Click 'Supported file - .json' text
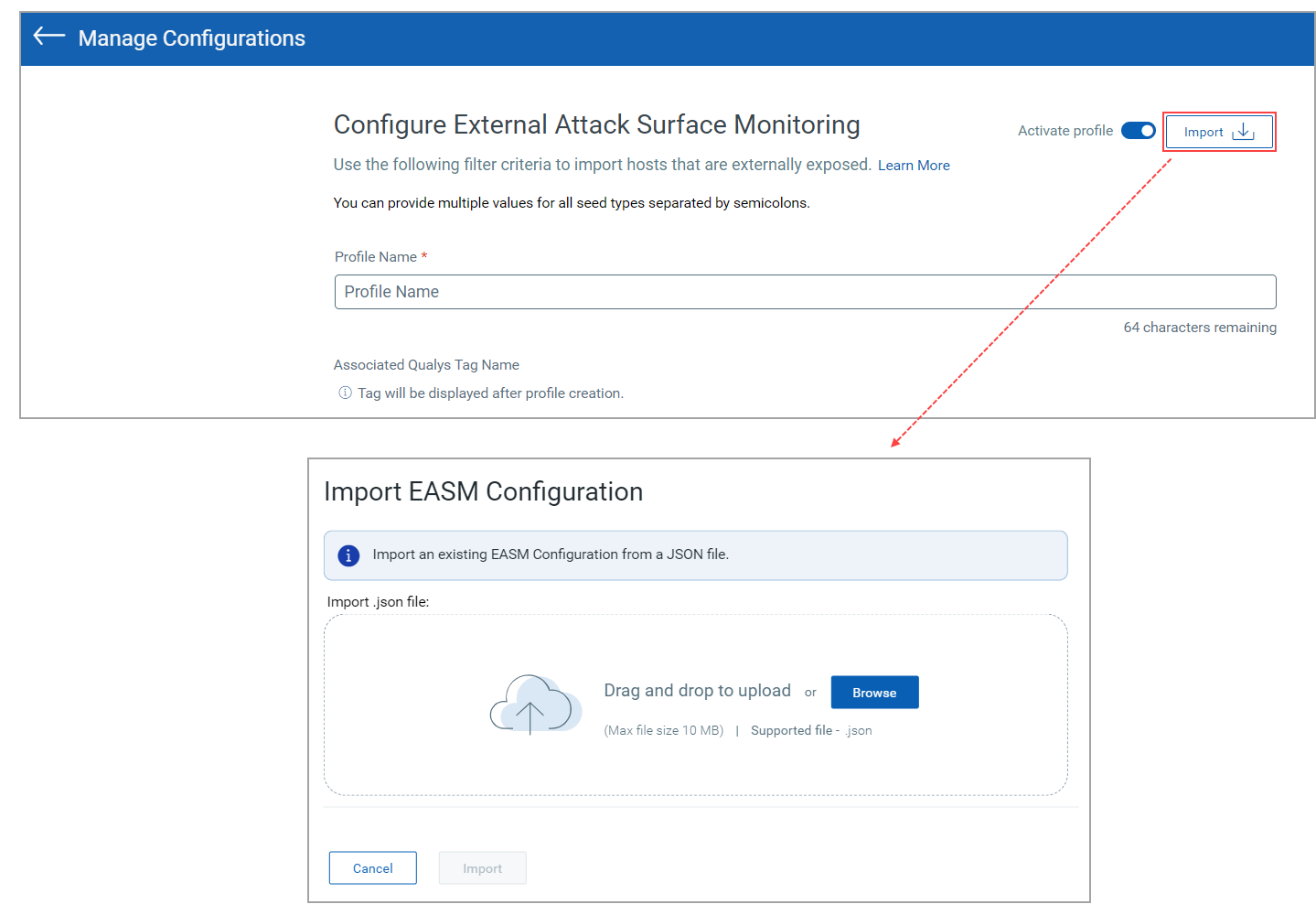The image size is (1316, 915). tap(811, 730)
